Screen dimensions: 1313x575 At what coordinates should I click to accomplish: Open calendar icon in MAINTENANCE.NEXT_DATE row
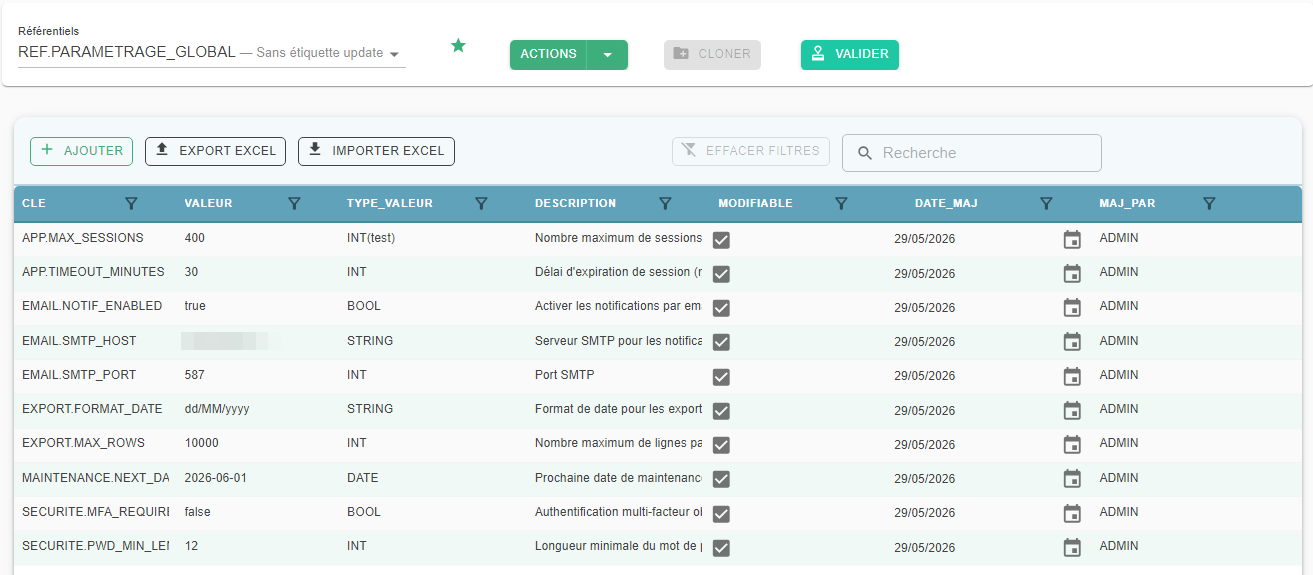1072,478
